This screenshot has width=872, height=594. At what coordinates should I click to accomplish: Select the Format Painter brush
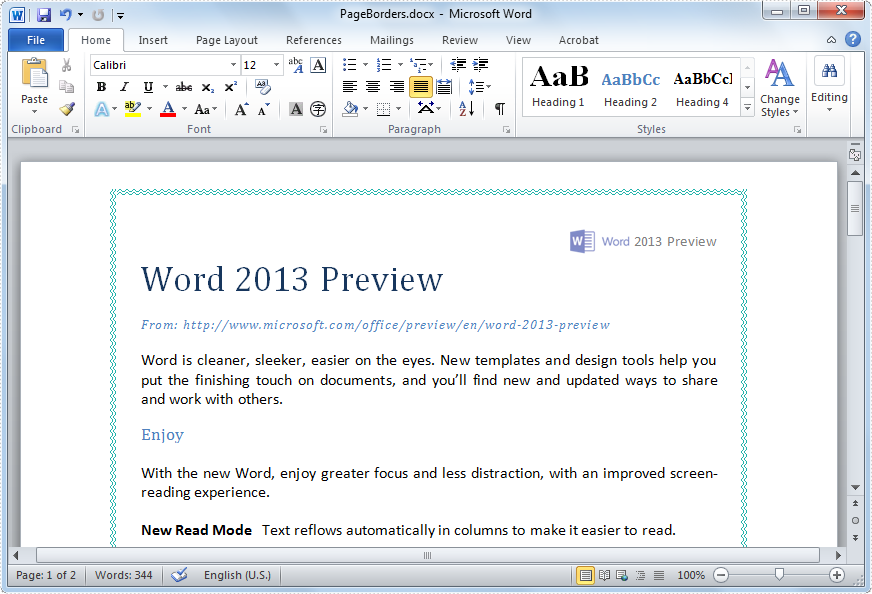coord(67,108)
